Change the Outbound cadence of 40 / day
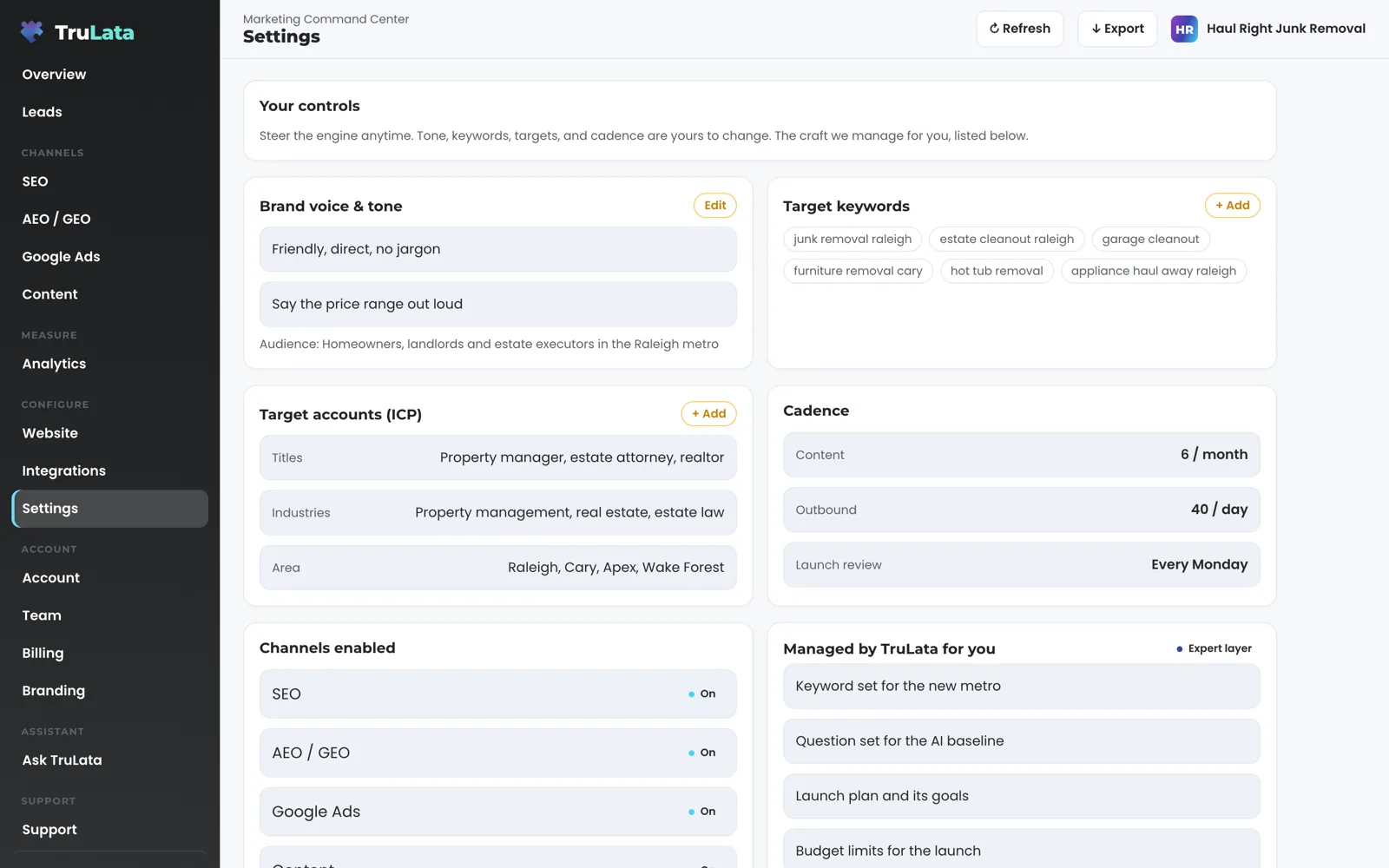 (x=1022, y=510)
